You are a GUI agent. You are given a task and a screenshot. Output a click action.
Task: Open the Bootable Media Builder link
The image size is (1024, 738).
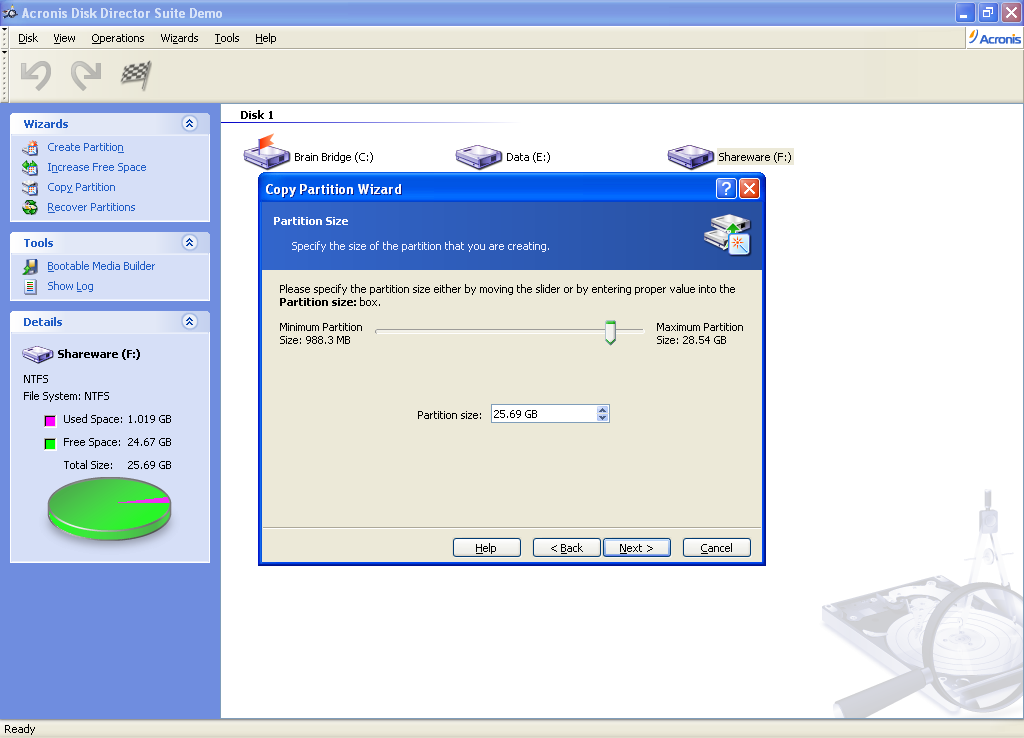pyautogui.click(x=101, y=266)
